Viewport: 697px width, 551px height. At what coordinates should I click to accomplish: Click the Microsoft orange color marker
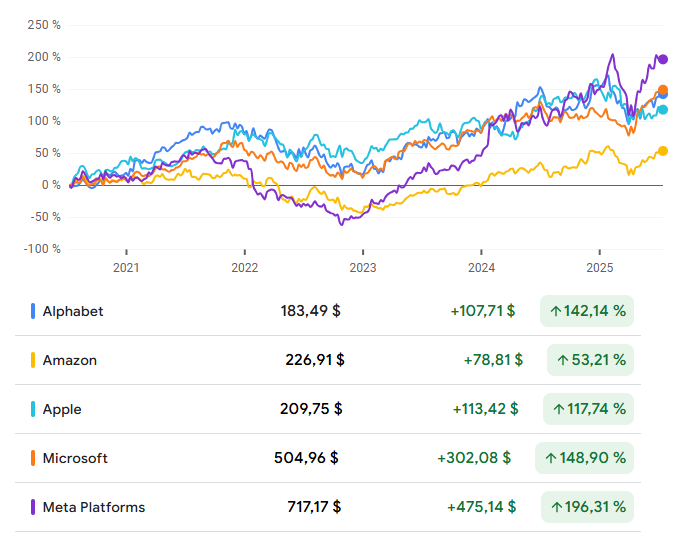tap(33, 458)
